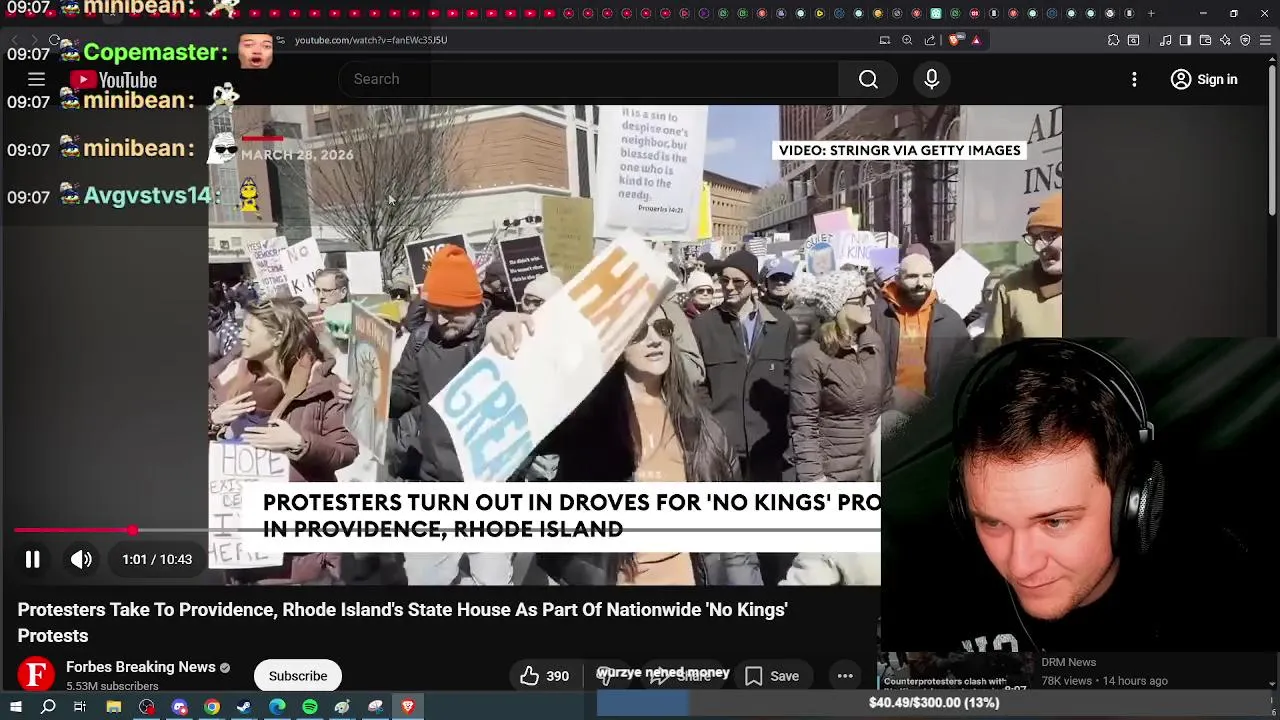Open the media control music note icon
This screenshot has height=720, width=1280.
pyautogui.click(x=1165, y=40)
